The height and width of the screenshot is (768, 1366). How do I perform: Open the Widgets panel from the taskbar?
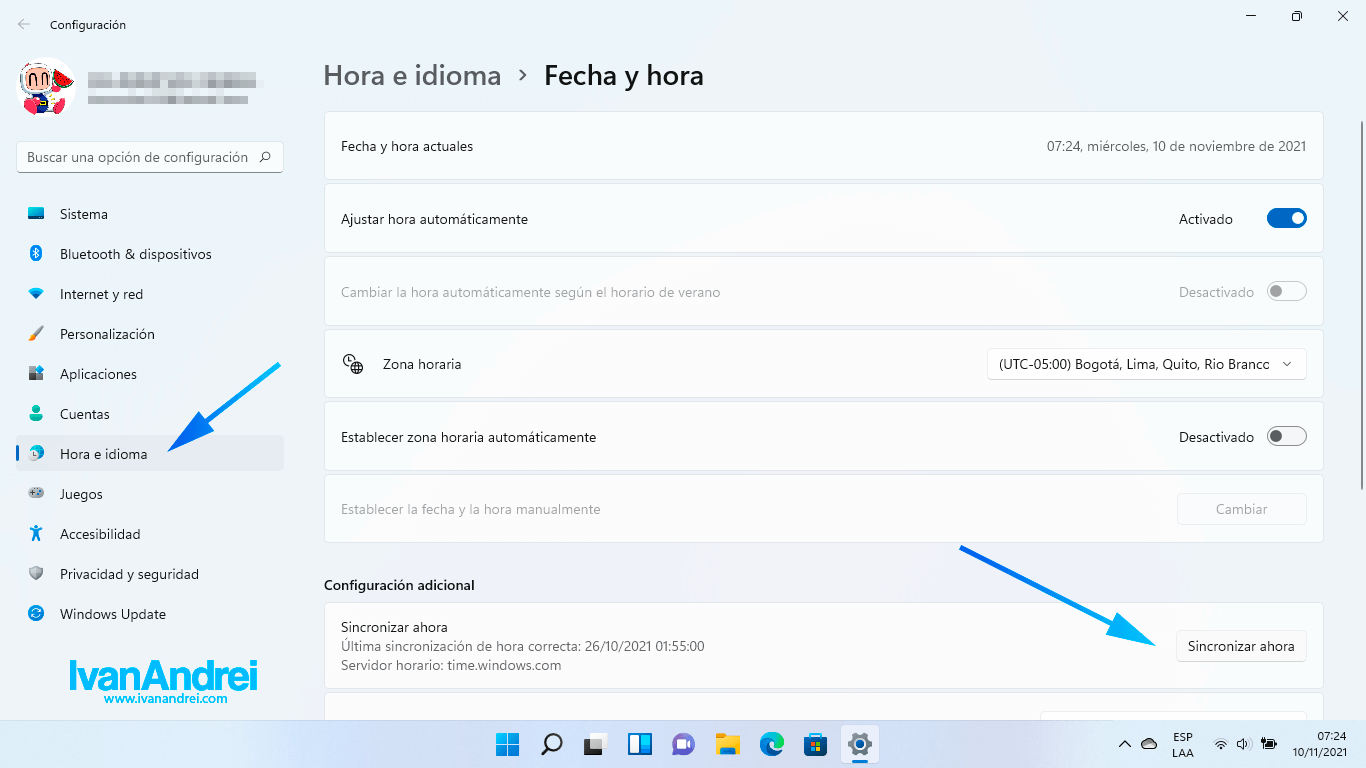(639, 744)
